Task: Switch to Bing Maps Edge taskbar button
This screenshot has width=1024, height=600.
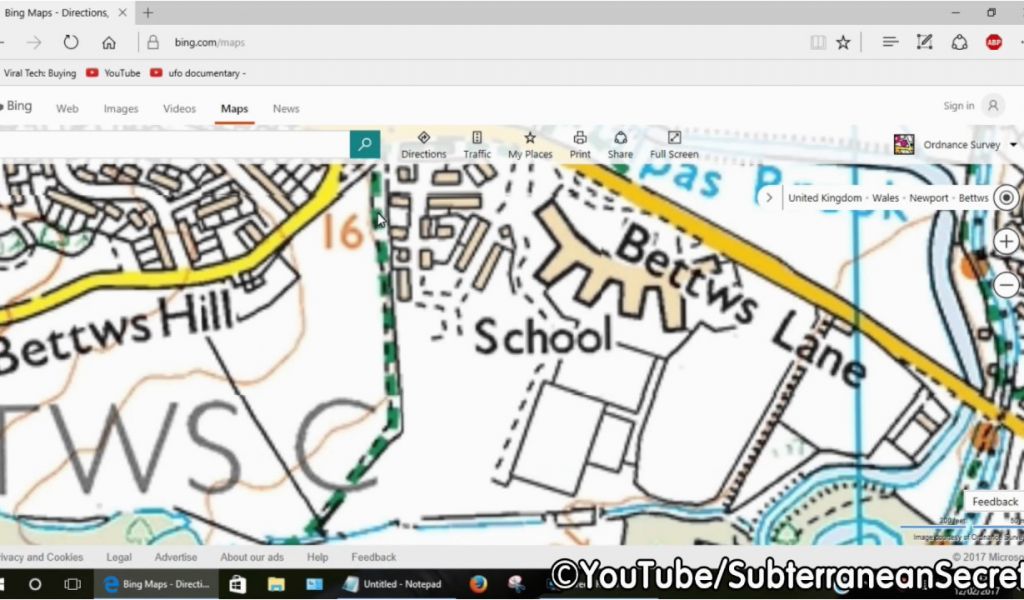Action: tap(159, 584)
